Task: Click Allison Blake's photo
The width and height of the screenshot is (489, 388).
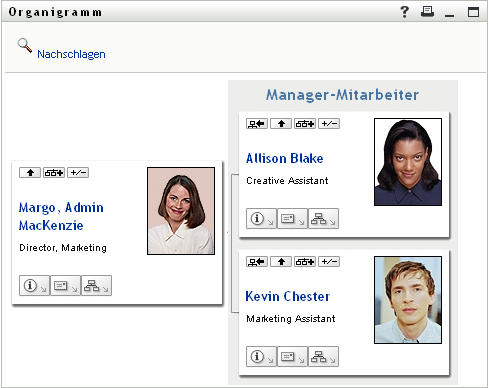Action: 408,162
